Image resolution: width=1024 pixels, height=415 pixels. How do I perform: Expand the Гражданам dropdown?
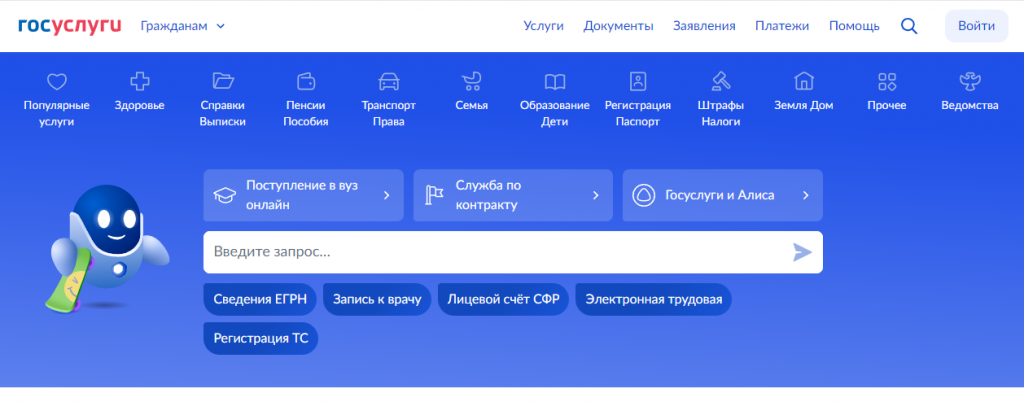point(183,26)
